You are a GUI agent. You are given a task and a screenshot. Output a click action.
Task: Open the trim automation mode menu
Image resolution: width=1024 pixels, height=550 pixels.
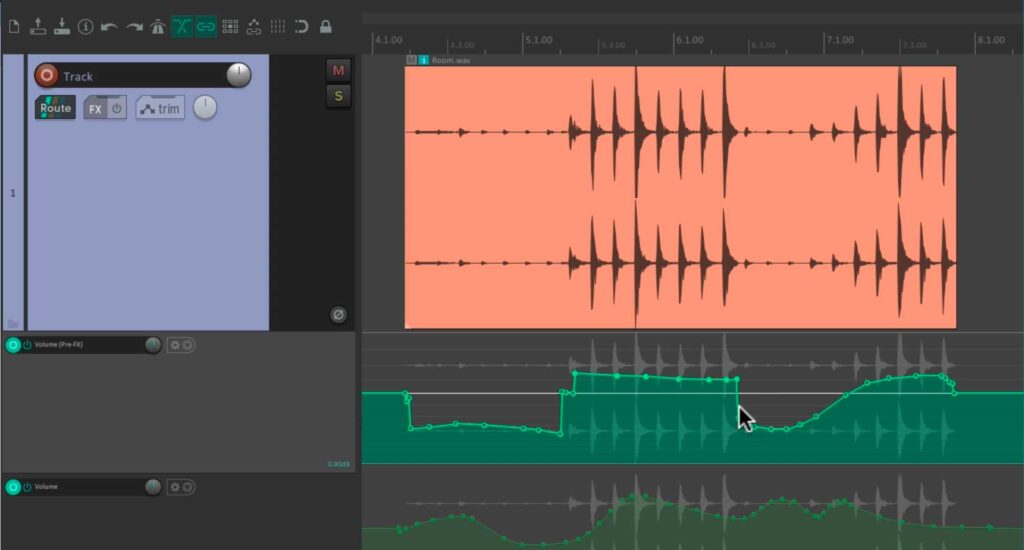161,108
